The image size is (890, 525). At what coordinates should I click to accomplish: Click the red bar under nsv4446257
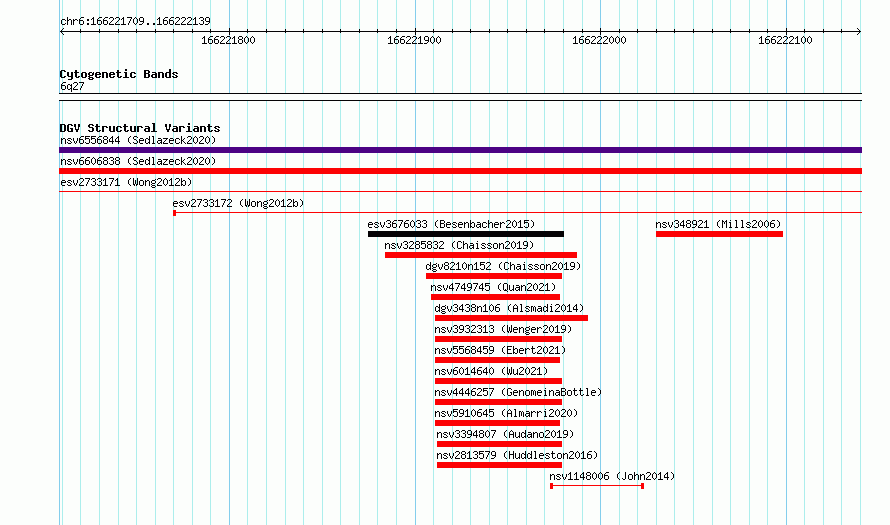tap(498, 402)
